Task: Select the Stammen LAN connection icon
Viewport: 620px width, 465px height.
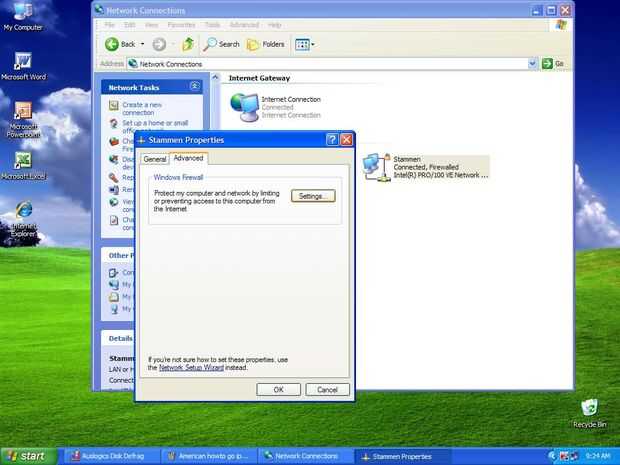Action: tap(378, 167)
